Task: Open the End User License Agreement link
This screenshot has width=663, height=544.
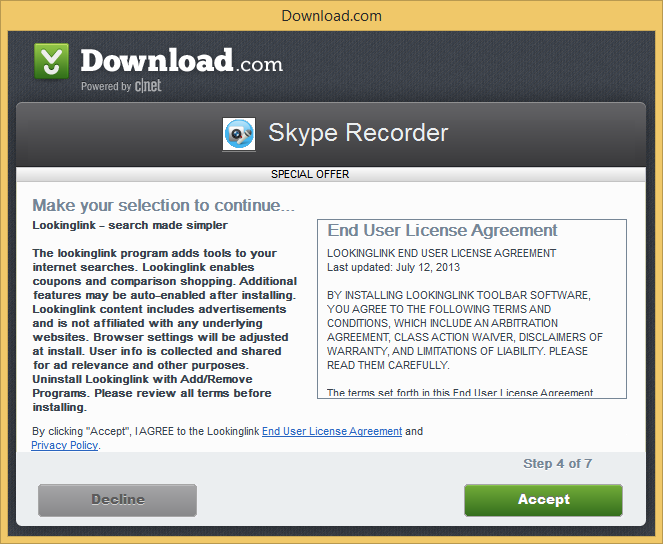Action: (332, 431)
